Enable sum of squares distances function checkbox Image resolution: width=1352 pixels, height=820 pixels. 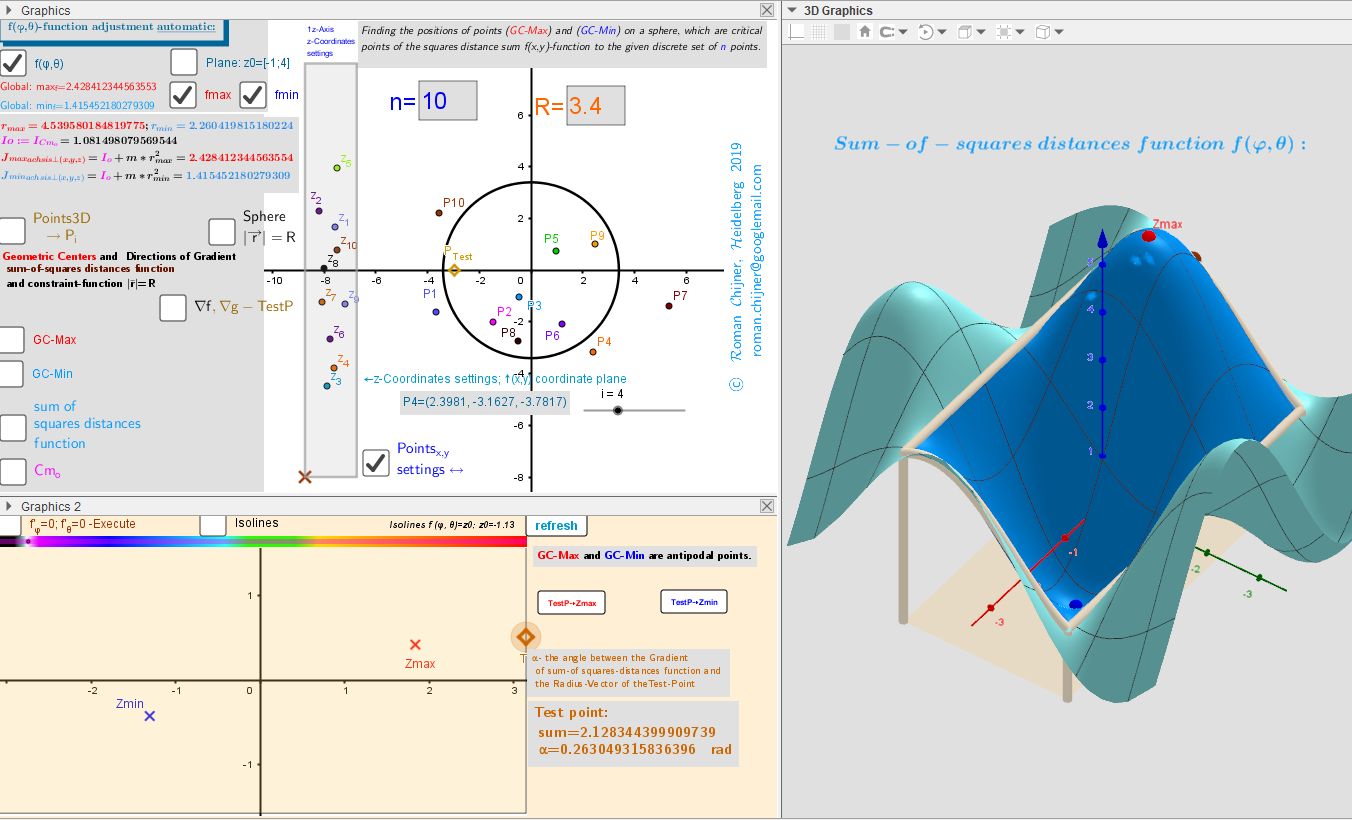click(12, 428)
